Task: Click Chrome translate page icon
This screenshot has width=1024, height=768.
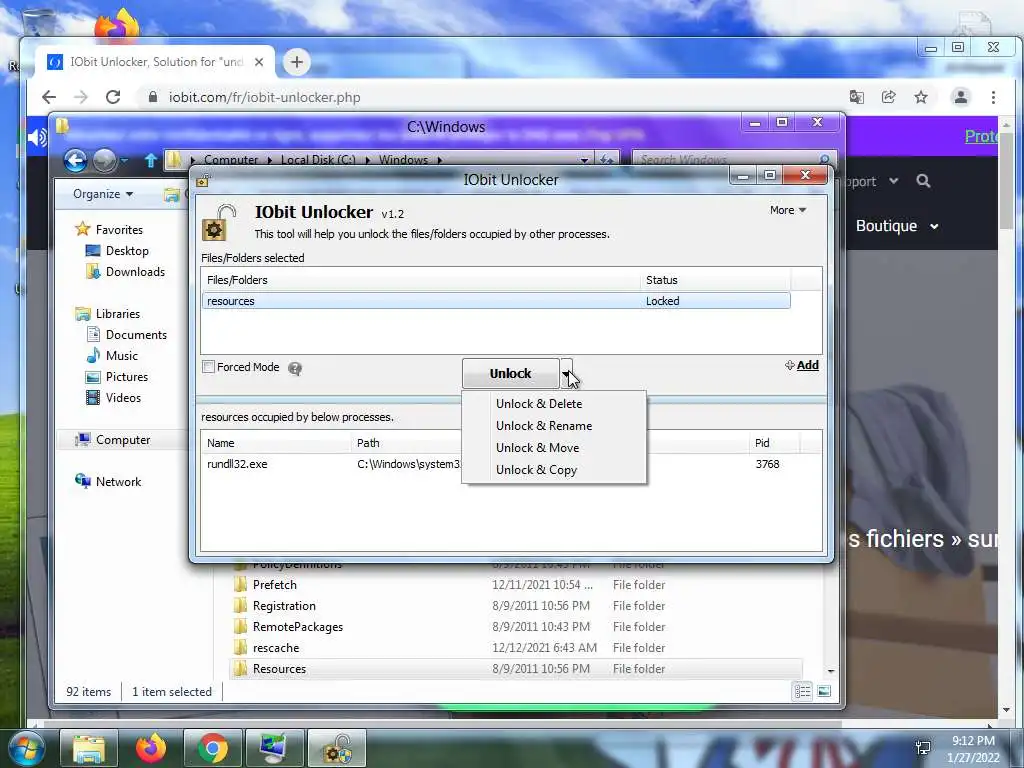Action: click(x=856, y=97)
